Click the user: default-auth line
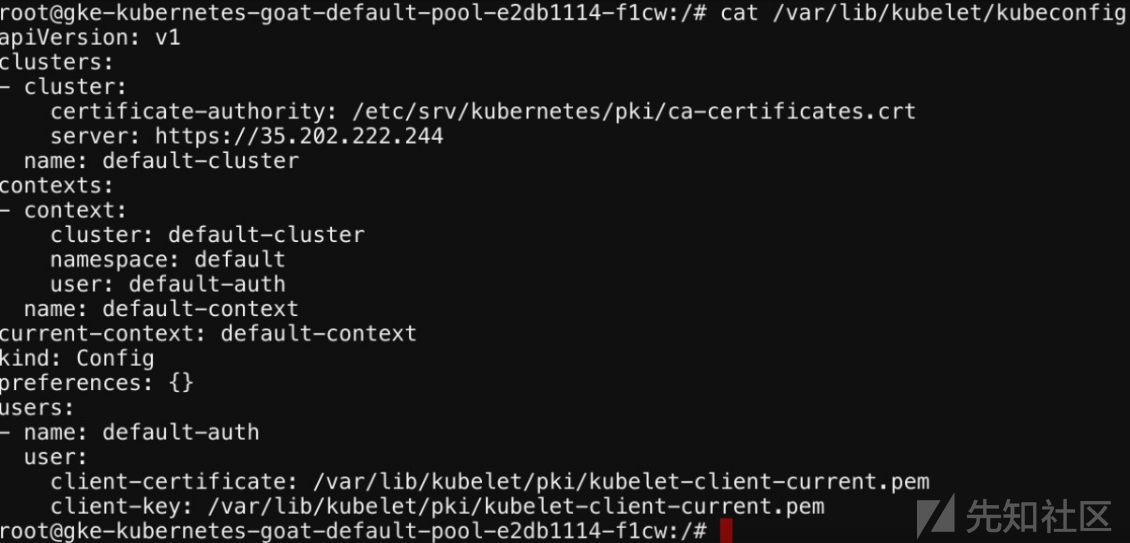The height and width of the screenshot is (543, 1130). tap(168, 283)
